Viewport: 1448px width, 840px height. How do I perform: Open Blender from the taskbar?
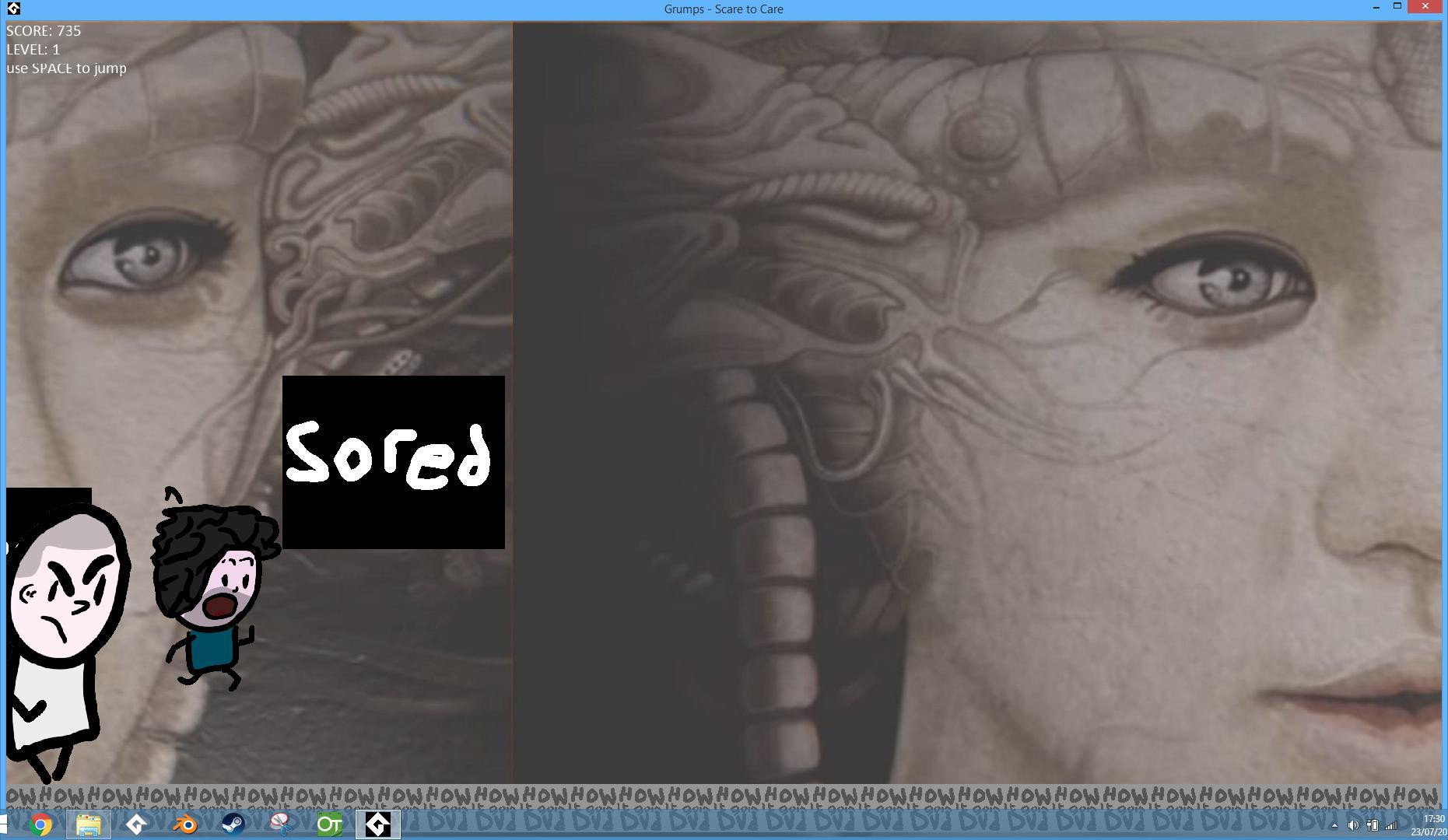(x=184, y=824)
